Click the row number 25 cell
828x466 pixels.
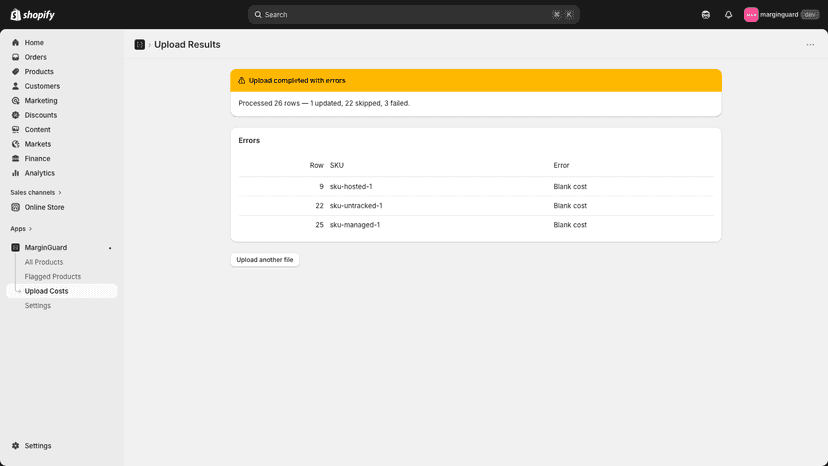[x=319, y=225]
